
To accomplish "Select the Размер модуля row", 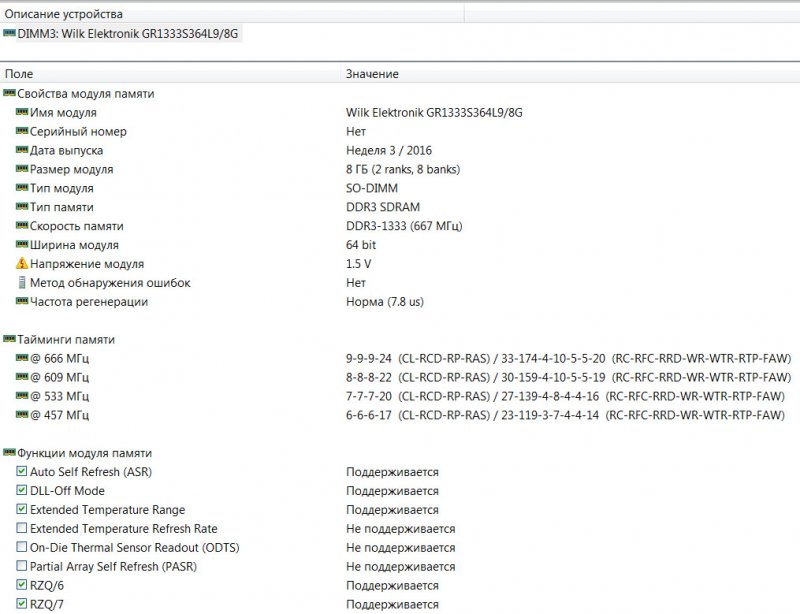I will 71,169.
